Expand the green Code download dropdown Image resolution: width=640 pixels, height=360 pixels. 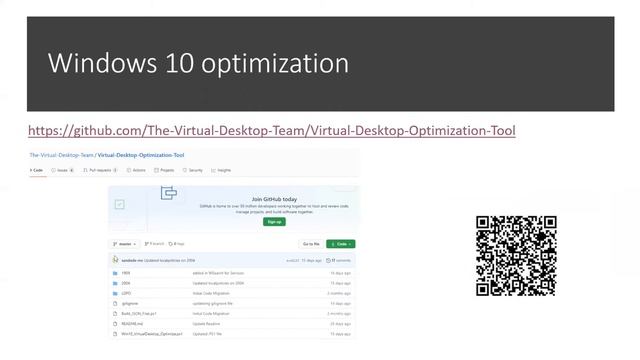(341, 244)
